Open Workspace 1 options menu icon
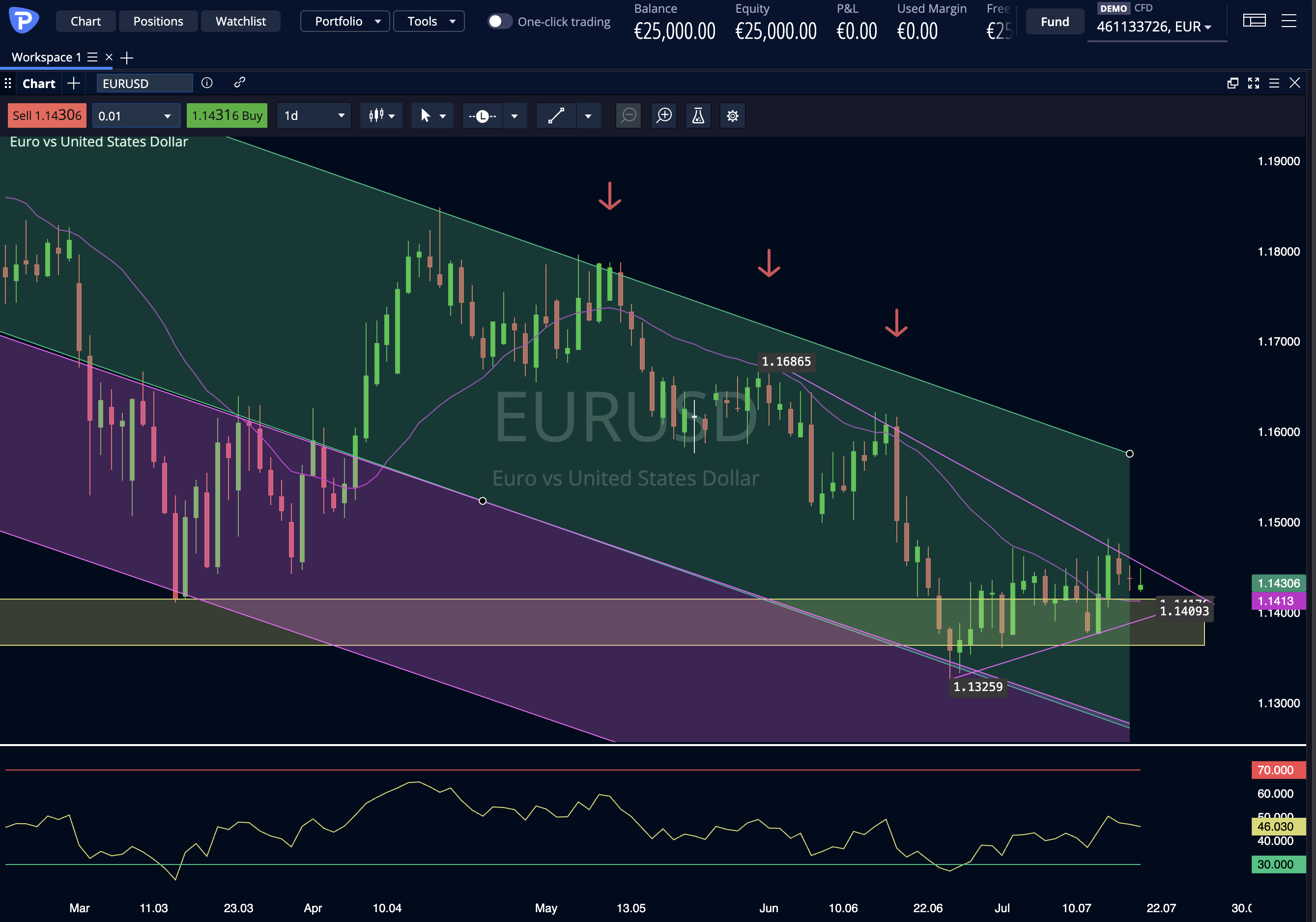Screen dimensions: 1316x922 [92, 58]
